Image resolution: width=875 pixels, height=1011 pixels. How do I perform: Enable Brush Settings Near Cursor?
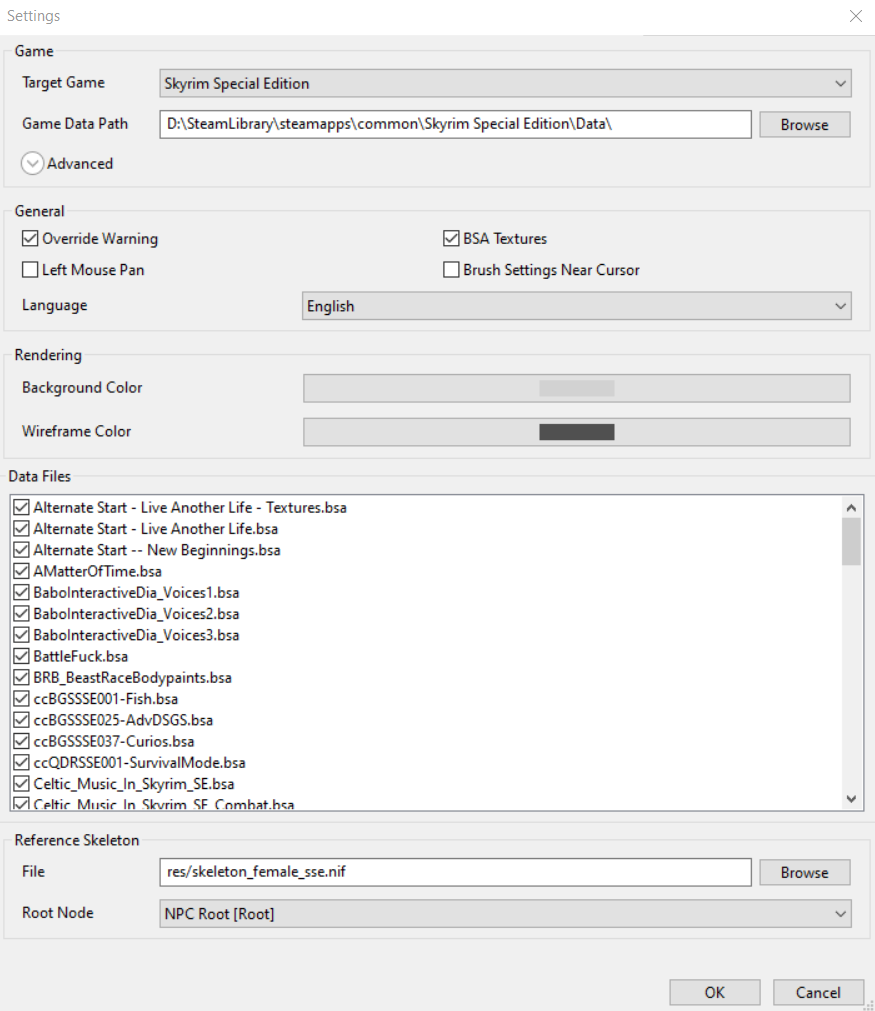coord(451,269)
